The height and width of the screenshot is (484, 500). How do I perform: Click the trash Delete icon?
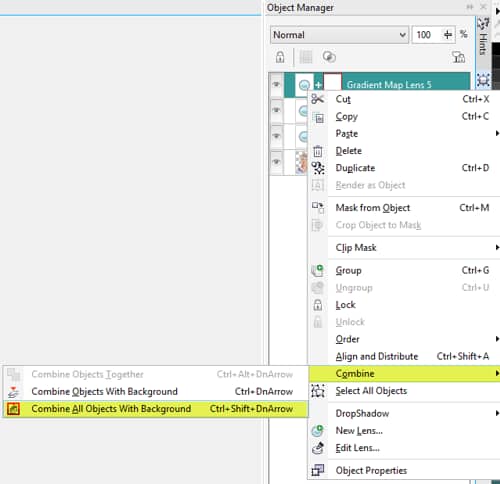[318, 151]
